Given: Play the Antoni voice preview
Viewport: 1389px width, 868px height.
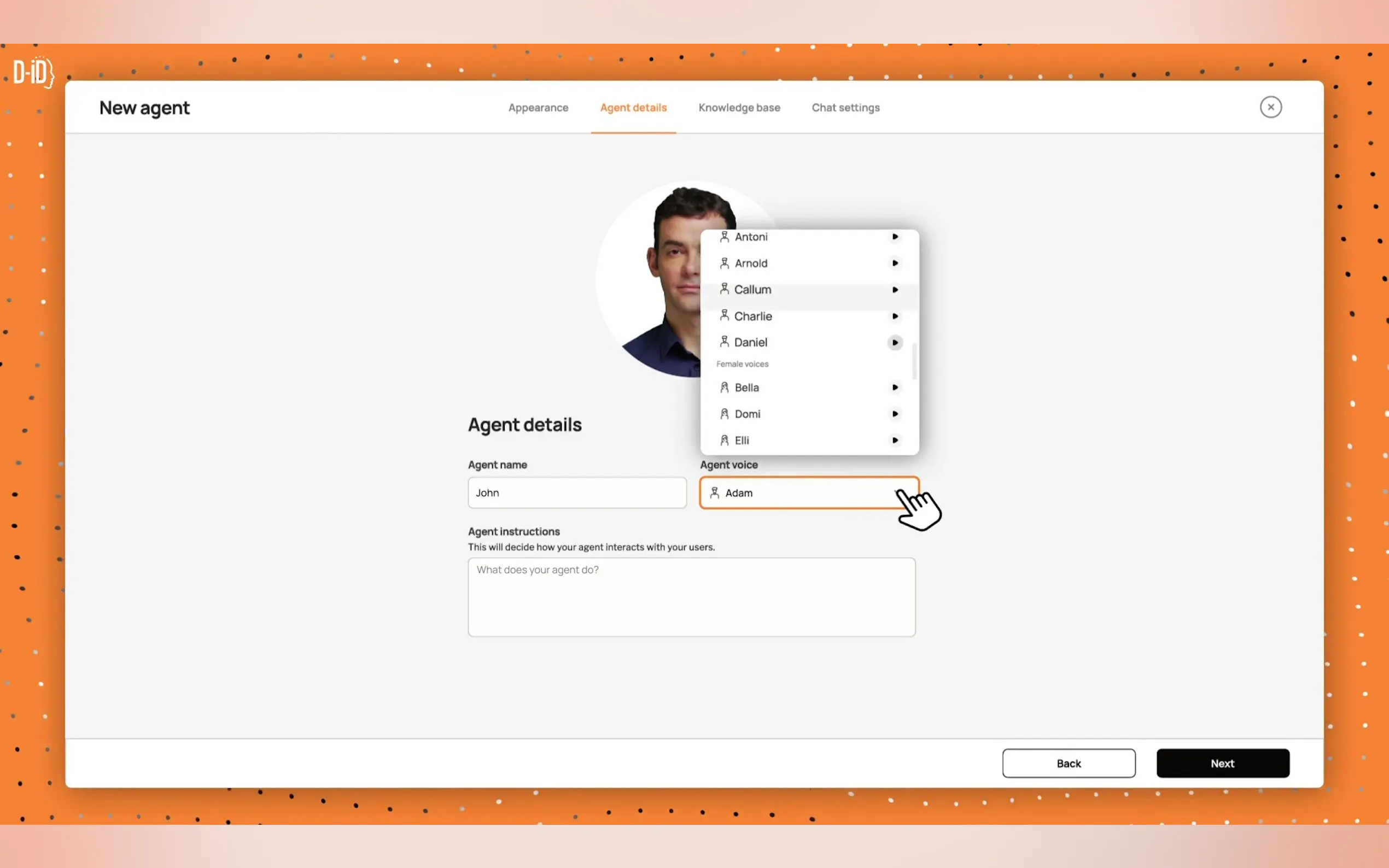Looking at the screenshot, I should [895, 237].
